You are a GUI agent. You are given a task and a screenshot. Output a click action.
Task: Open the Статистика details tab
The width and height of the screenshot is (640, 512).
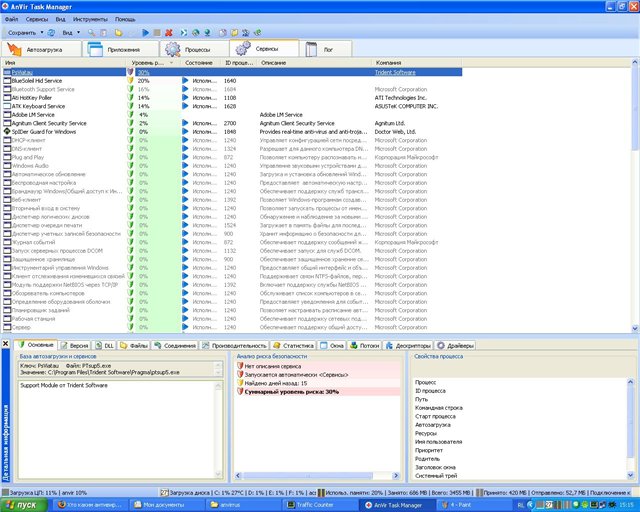tap(294, 345)
